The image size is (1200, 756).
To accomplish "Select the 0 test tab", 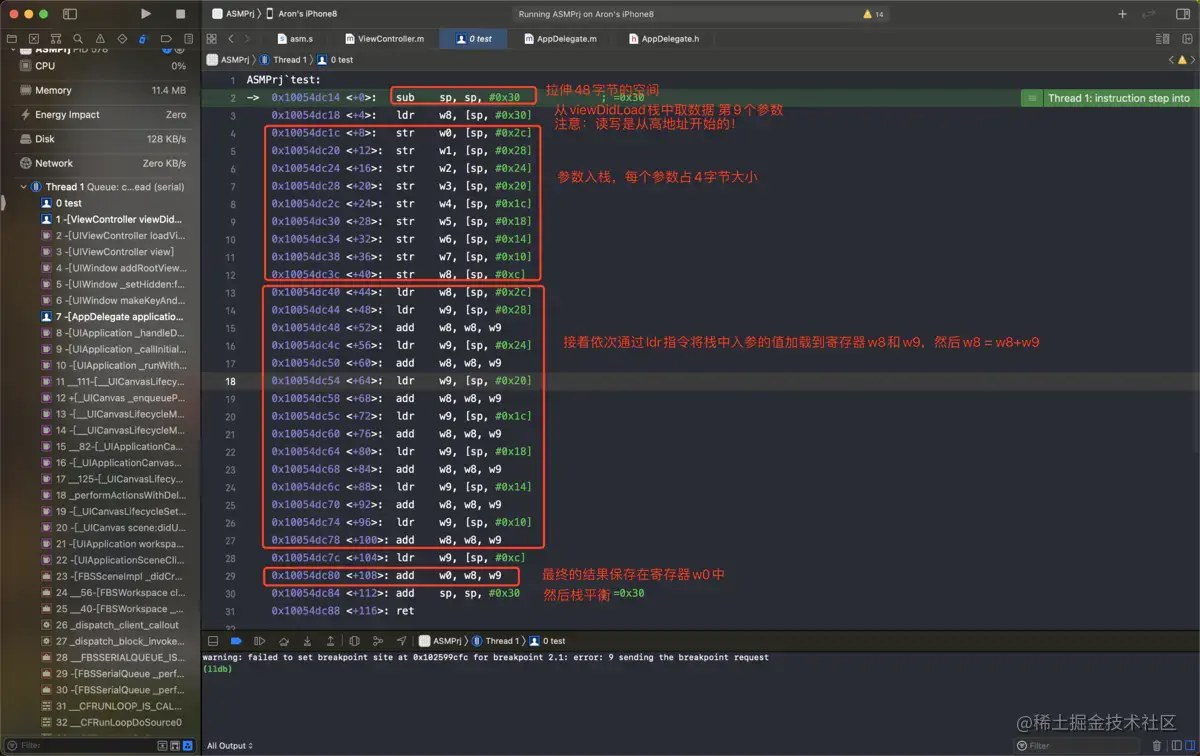I will coord(474,39).
